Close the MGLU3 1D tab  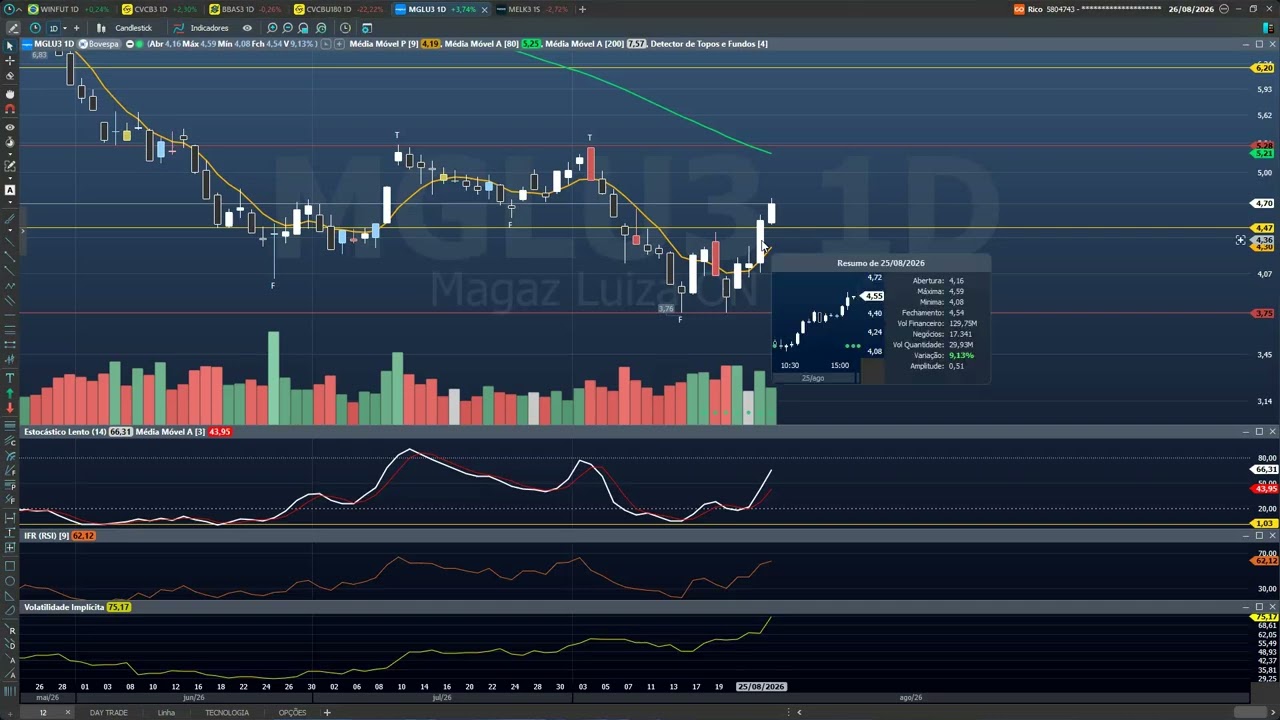[485, 9]
